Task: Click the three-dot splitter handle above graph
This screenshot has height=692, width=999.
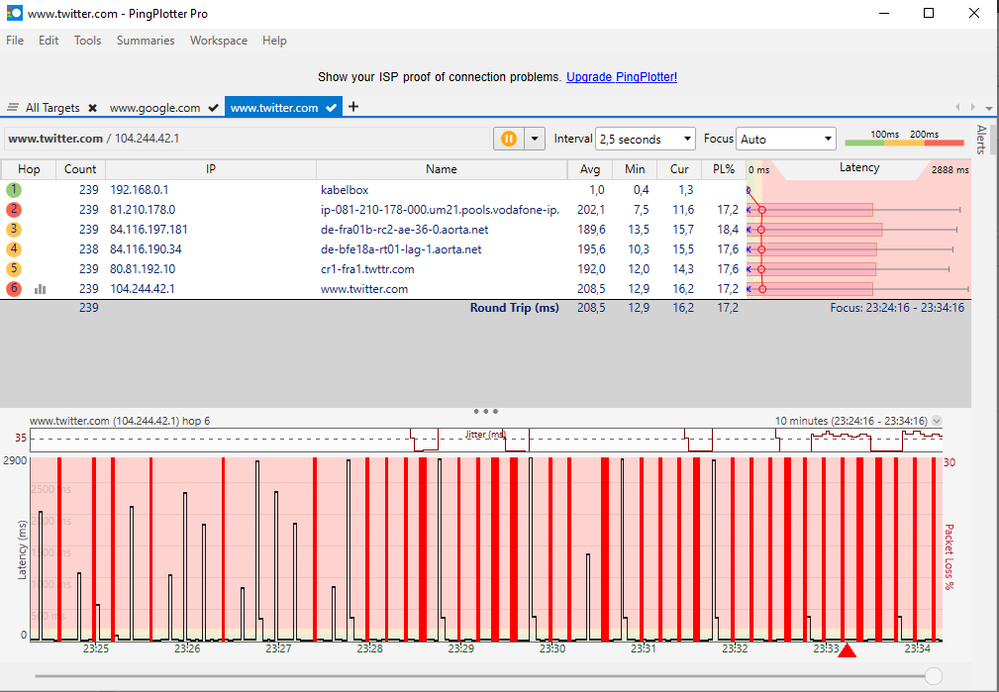Action: (x=485, y=412)
